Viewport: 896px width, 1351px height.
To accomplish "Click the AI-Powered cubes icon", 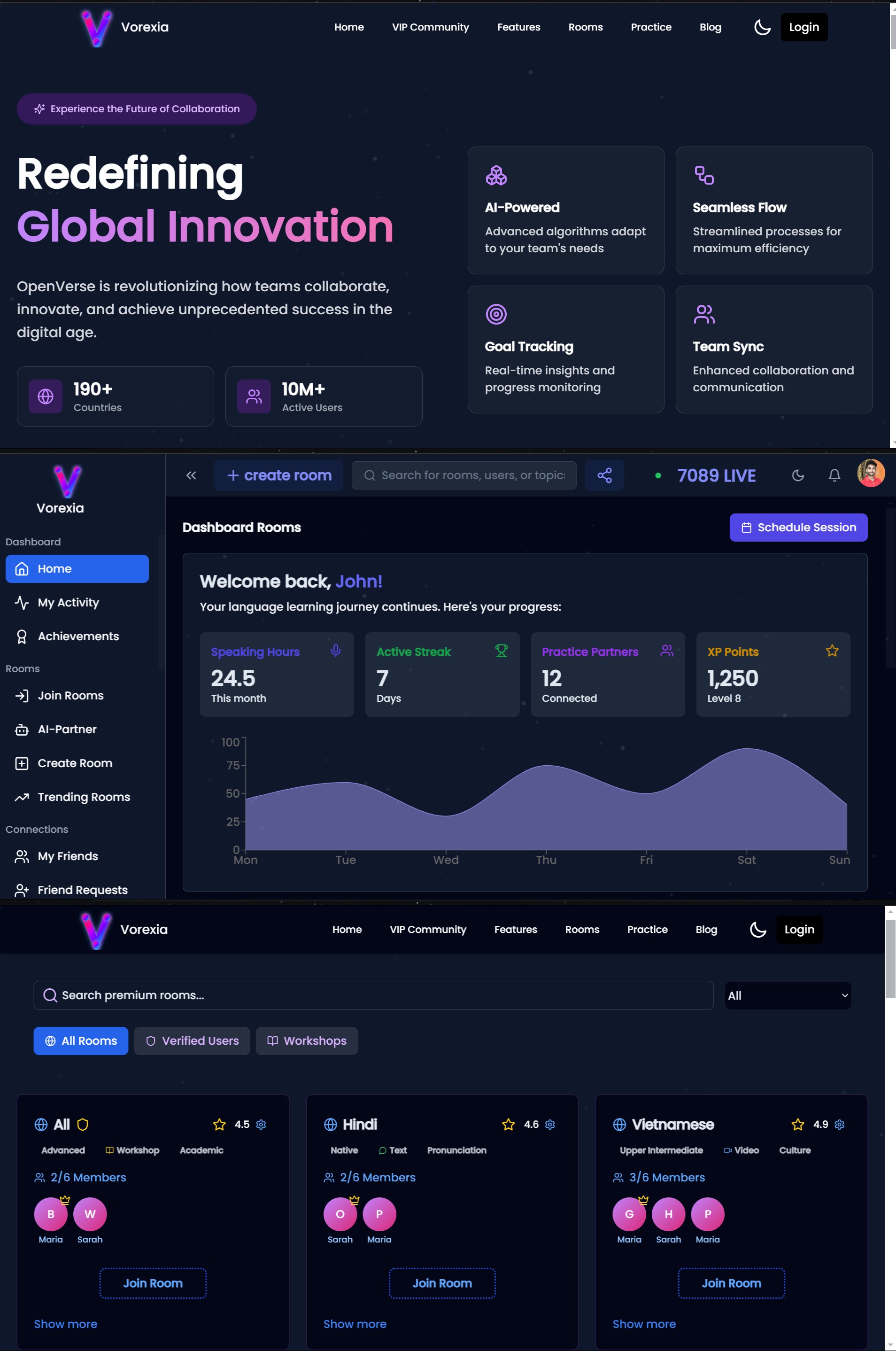I will tap(495, 175).
